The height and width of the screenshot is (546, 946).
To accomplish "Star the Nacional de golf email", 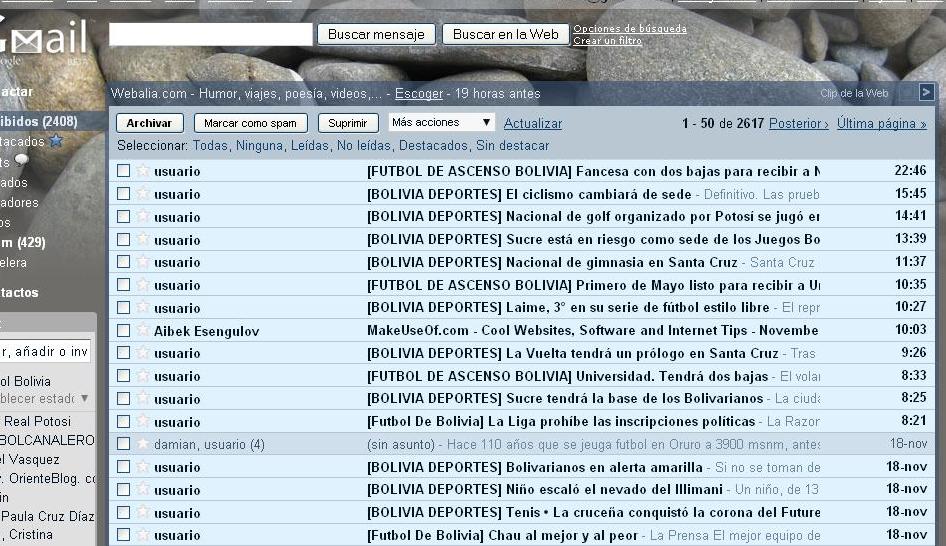I will click(x=142, y=216).
